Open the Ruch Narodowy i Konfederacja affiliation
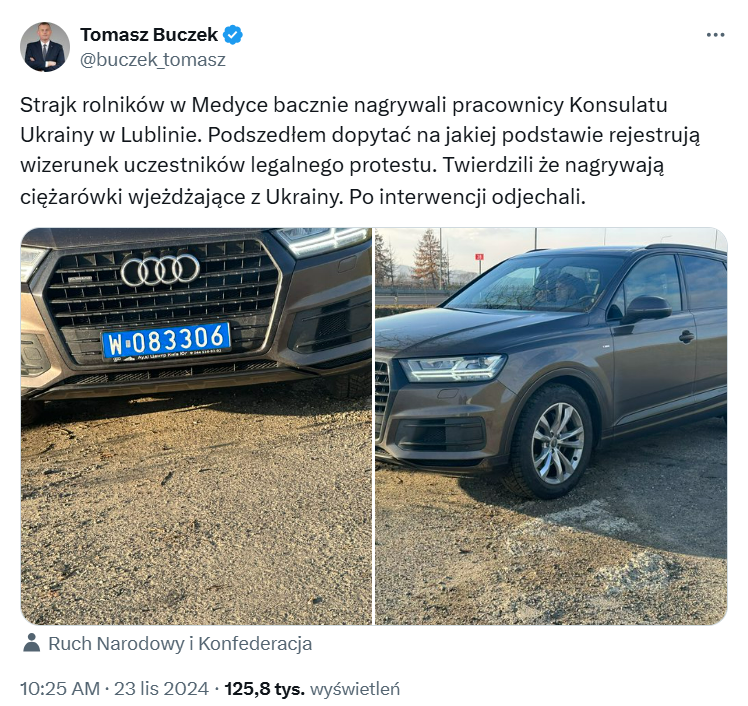 click(x=180, y=644)
